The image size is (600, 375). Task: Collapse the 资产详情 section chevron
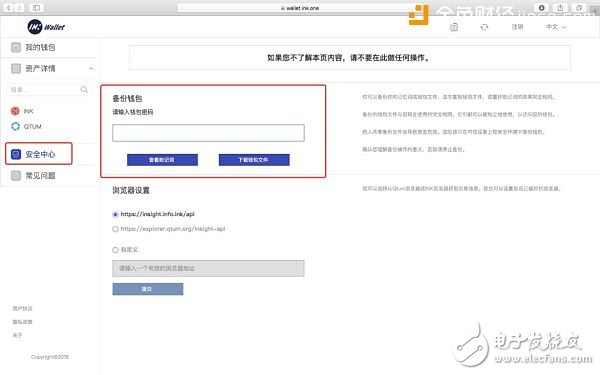coord(91,69)
